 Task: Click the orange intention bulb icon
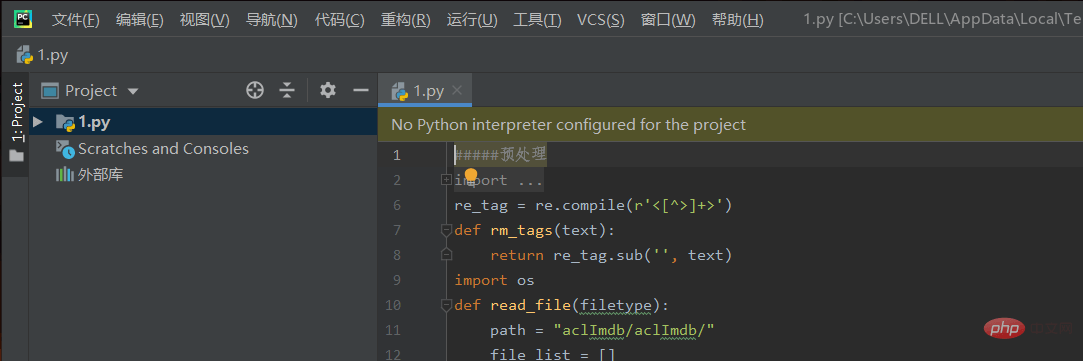[x=471, y=176]
